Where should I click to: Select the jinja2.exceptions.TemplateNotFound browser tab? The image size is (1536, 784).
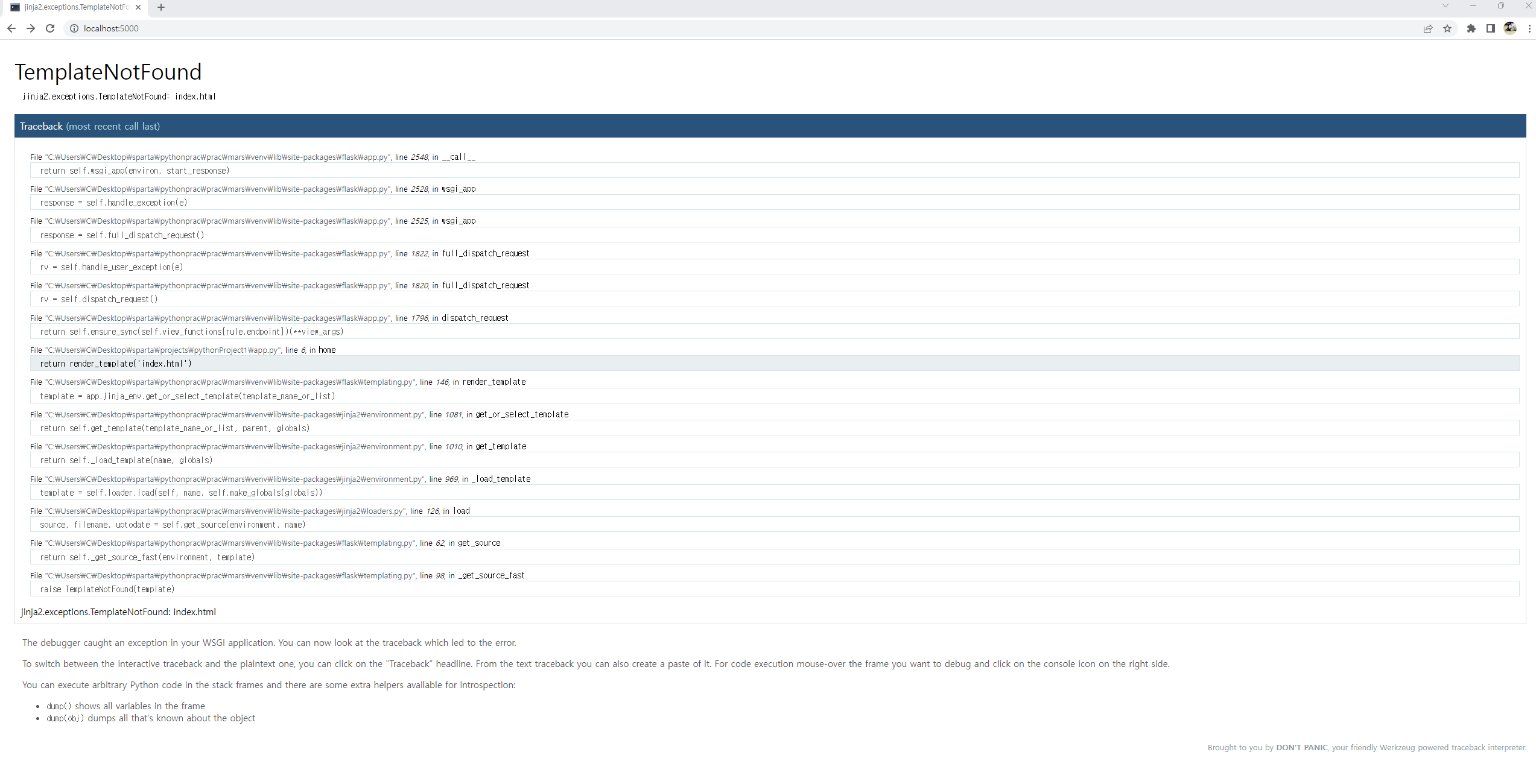(x=75, y=7)
